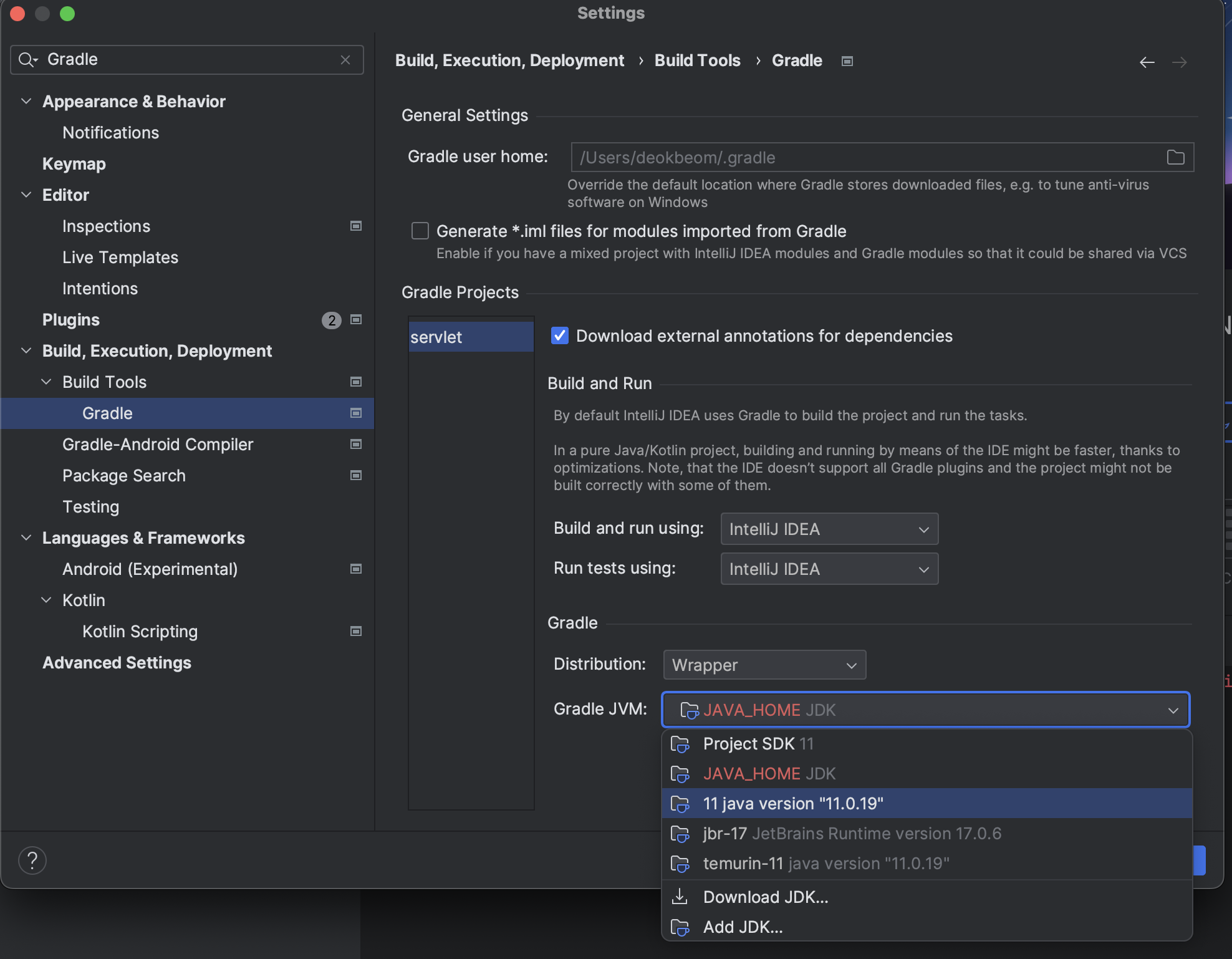Screen dimensions: 1232x959
Task: Click the settings search magnifier icon
Action: 27,60
